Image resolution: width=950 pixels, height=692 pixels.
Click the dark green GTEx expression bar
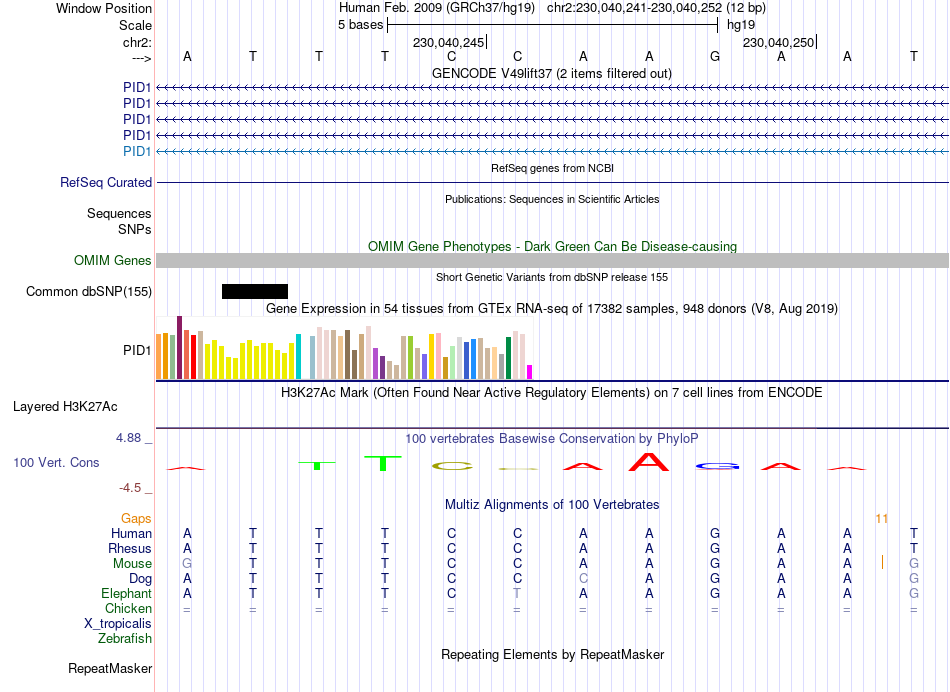[508, 358]
